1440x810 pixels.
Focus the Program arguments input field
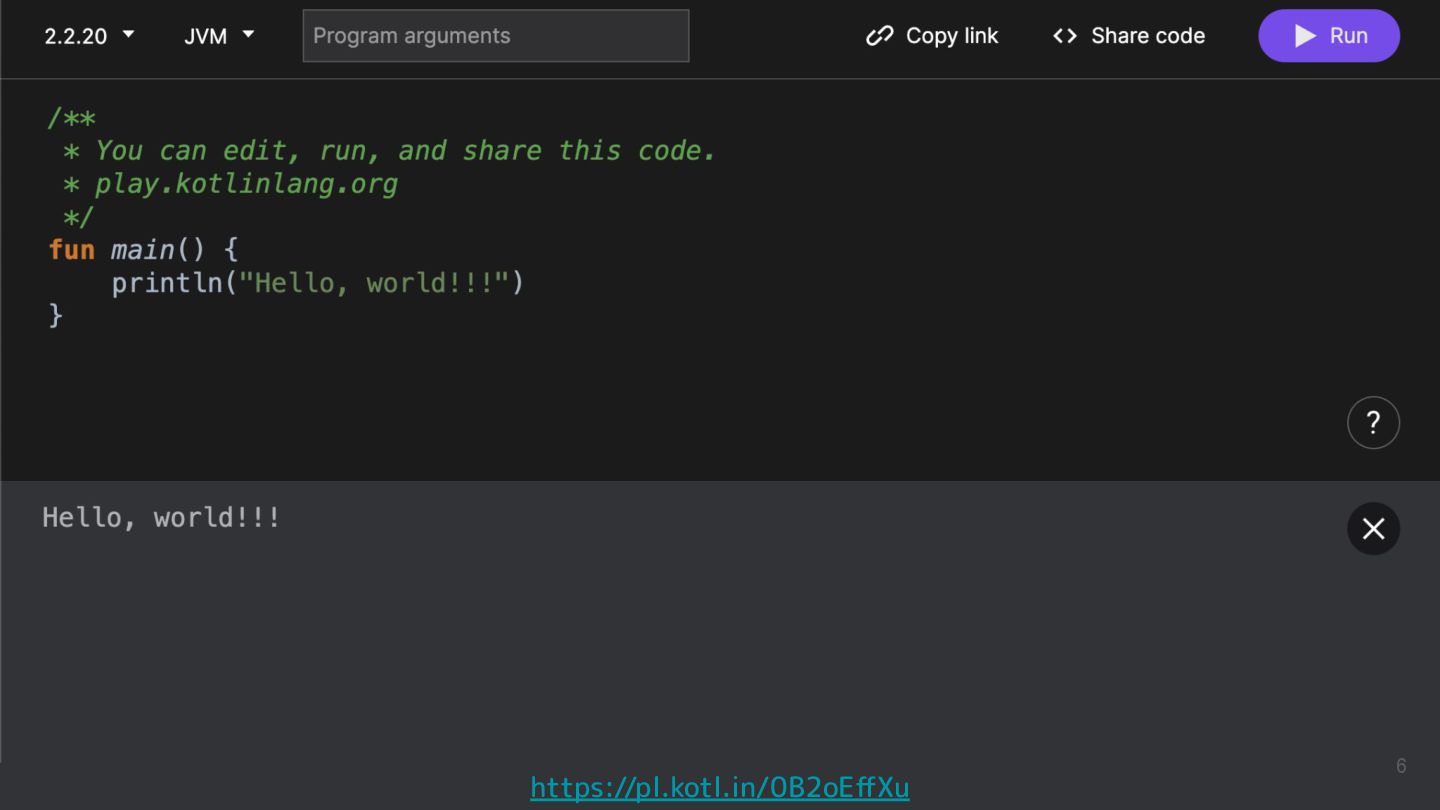[496, 36]
